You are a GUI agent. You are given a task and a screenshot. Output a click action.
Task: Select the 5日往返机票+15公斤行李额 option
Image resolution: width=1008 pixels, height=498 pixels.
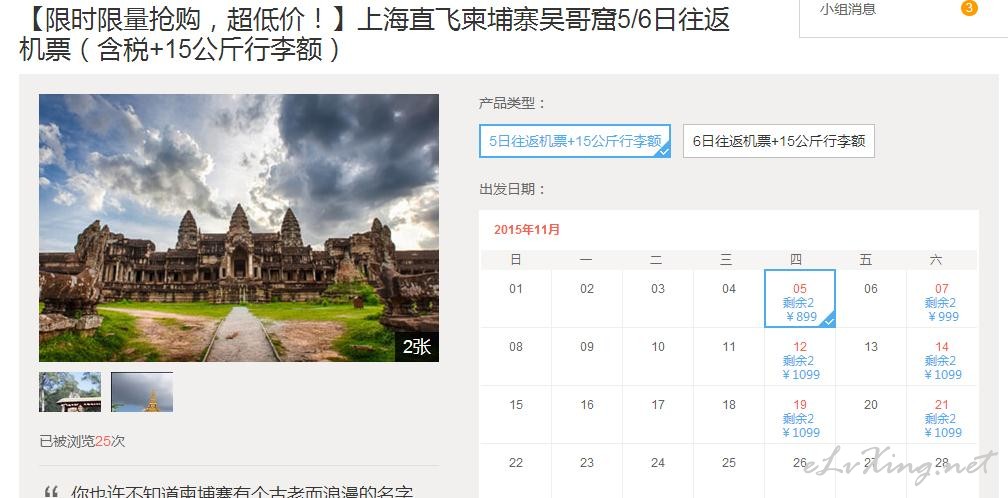pos(575,141)
